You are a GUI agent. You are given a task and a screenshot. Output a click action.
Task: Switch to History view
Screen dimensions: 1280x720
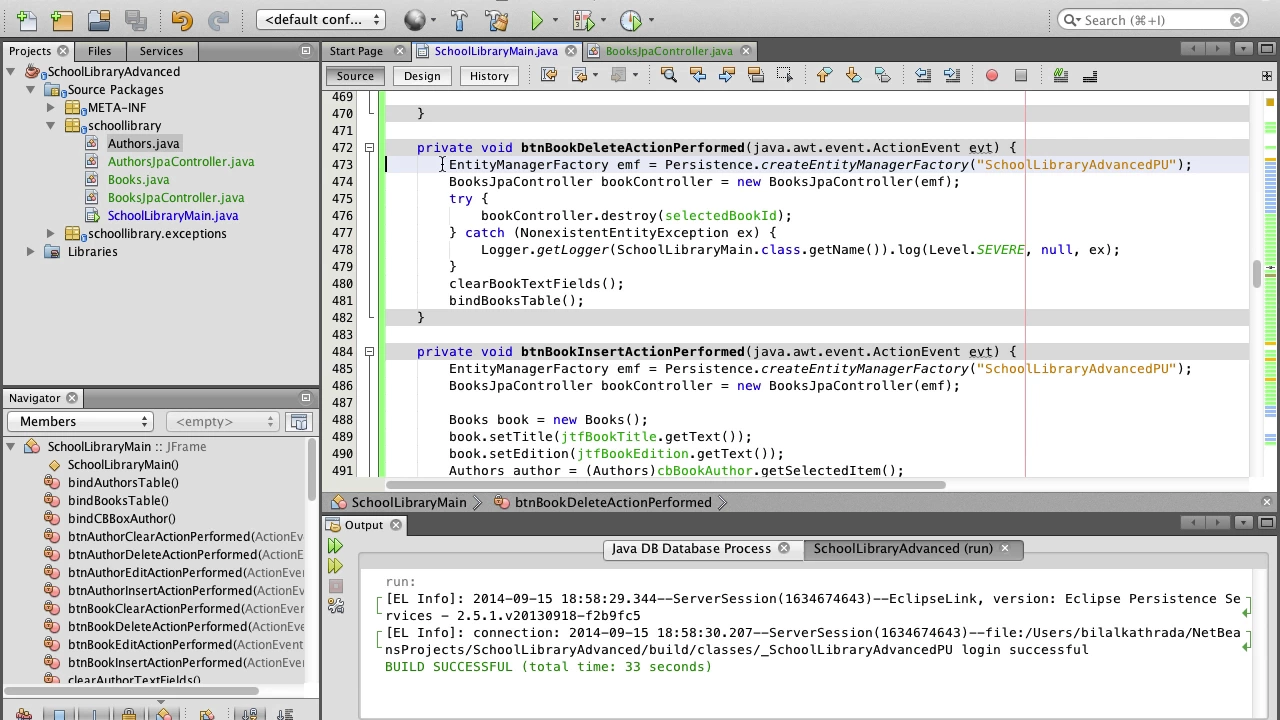489,76
